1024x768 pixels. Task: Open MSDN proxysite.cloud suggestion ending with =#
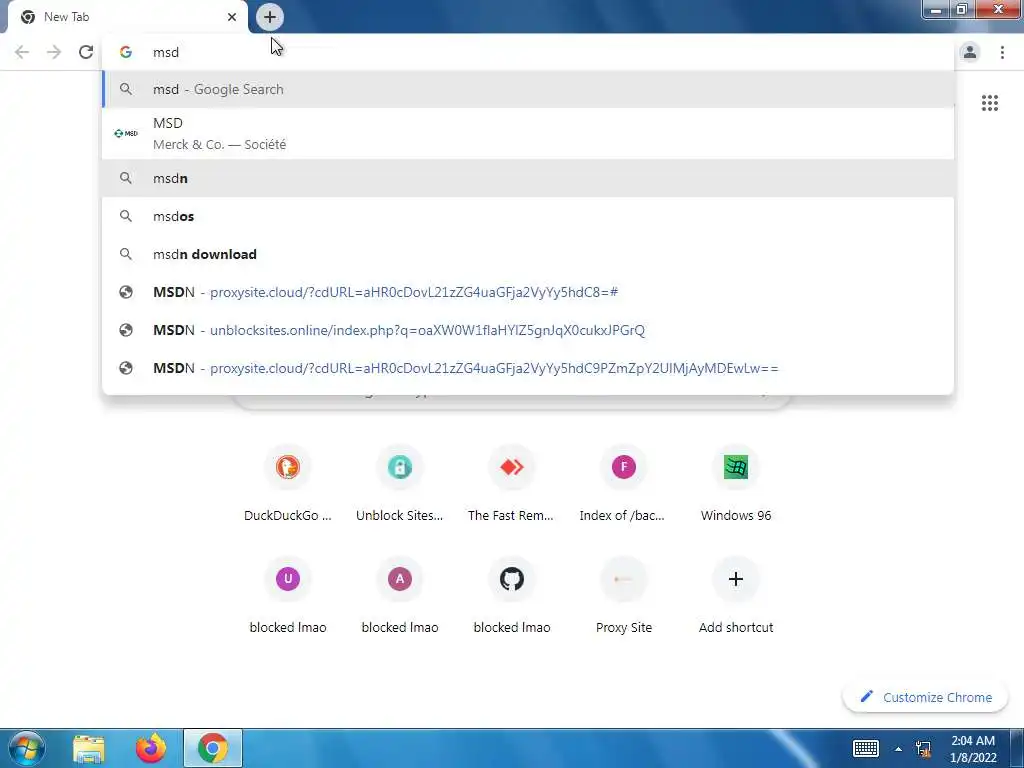tap(528, 292)
